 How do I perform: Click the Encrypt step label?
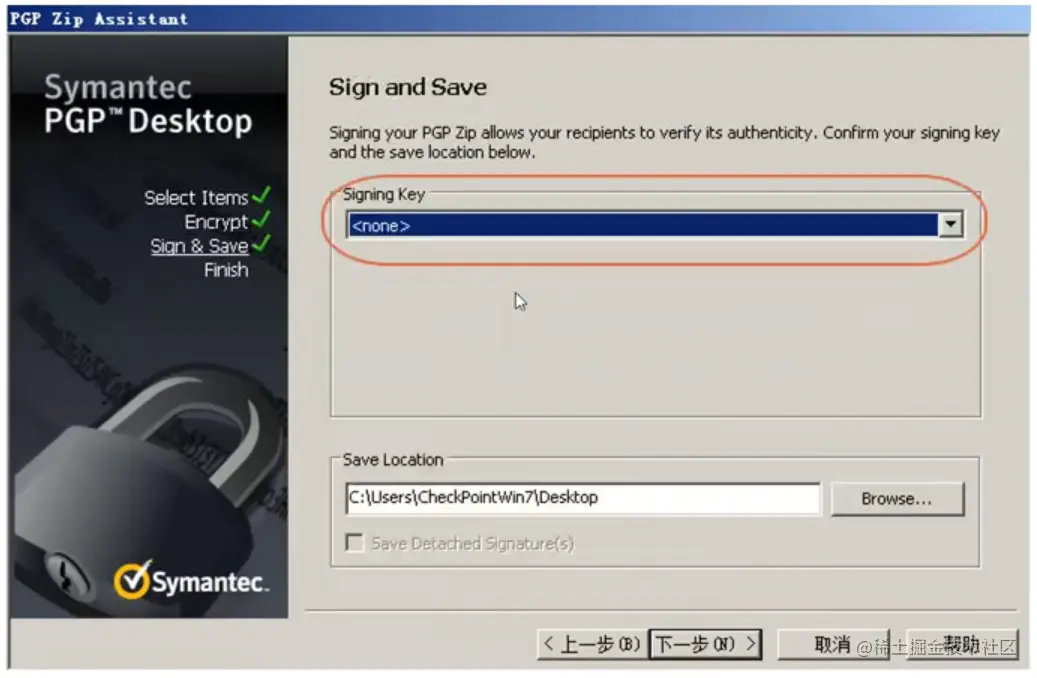[x=216, y=222]
